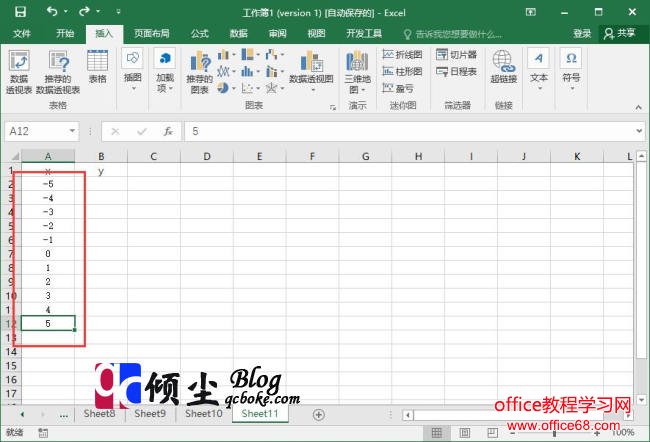Viewport: 650px width, 442px height.
Task: Click the formula bar input showing 5
Action: [x=408, y=131]
